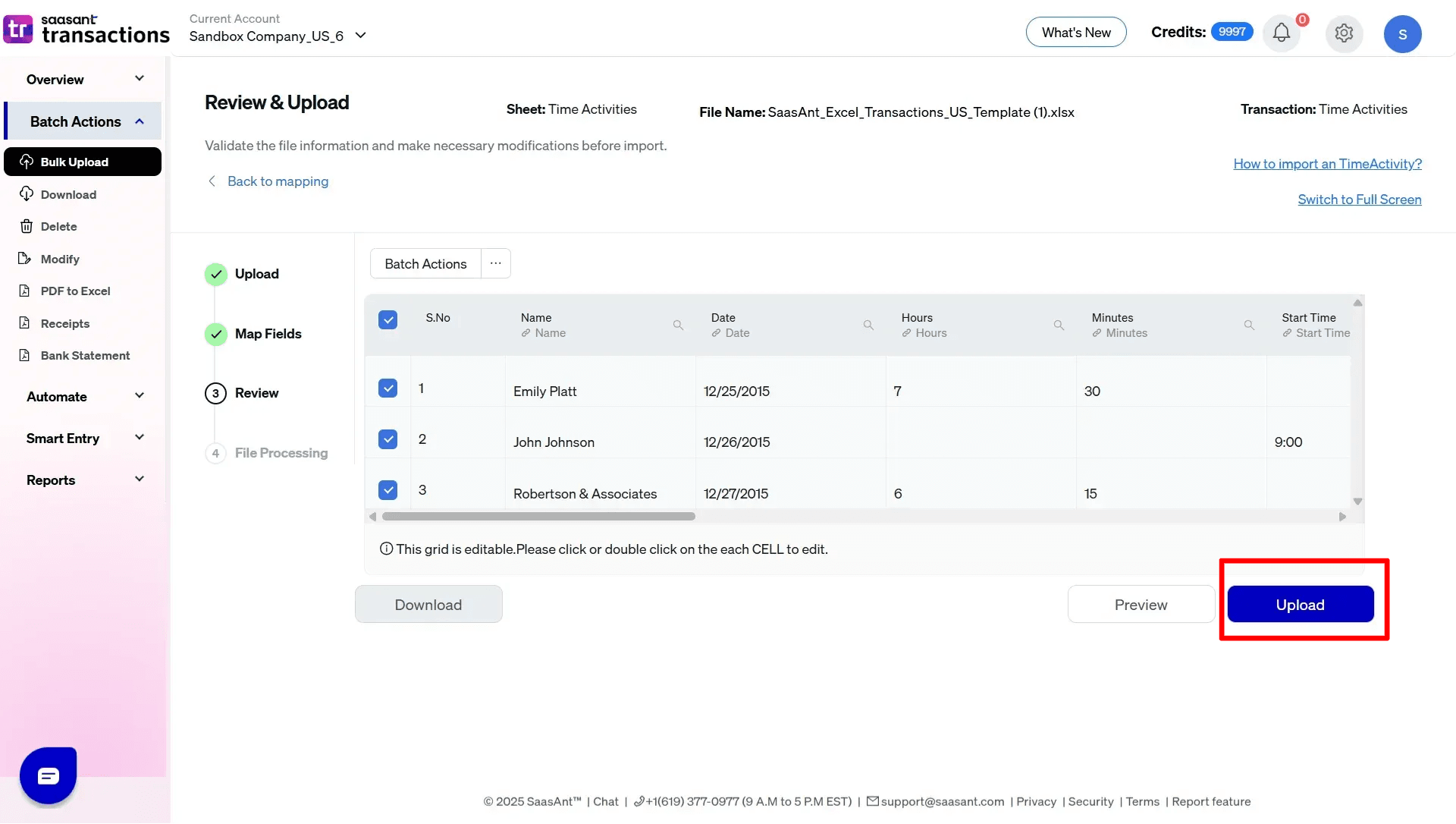The image size is (1456, 824).
Task: Open the notifications bell
Action: 1281,33
